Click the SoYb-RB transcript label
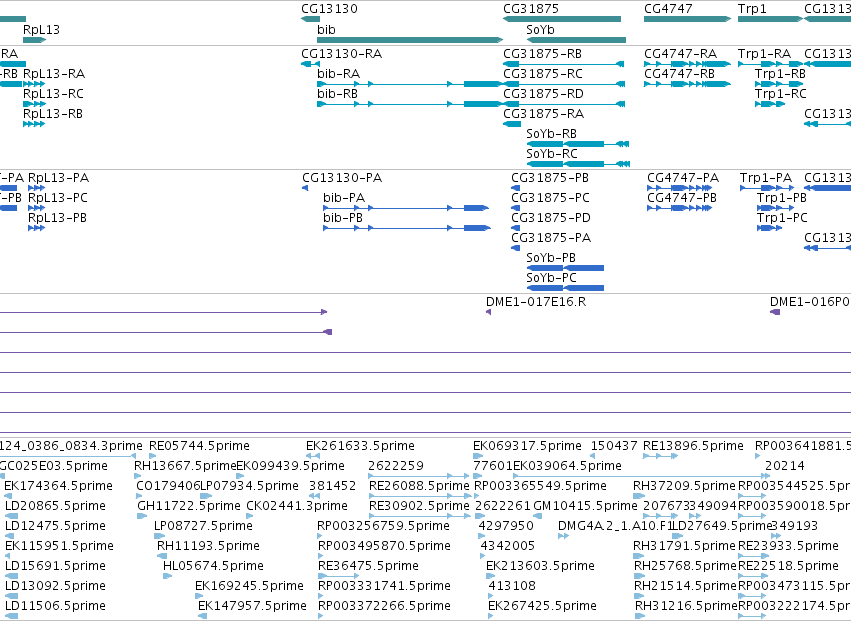This screenshot has height=621, width=851. click(x=551, y=134)
